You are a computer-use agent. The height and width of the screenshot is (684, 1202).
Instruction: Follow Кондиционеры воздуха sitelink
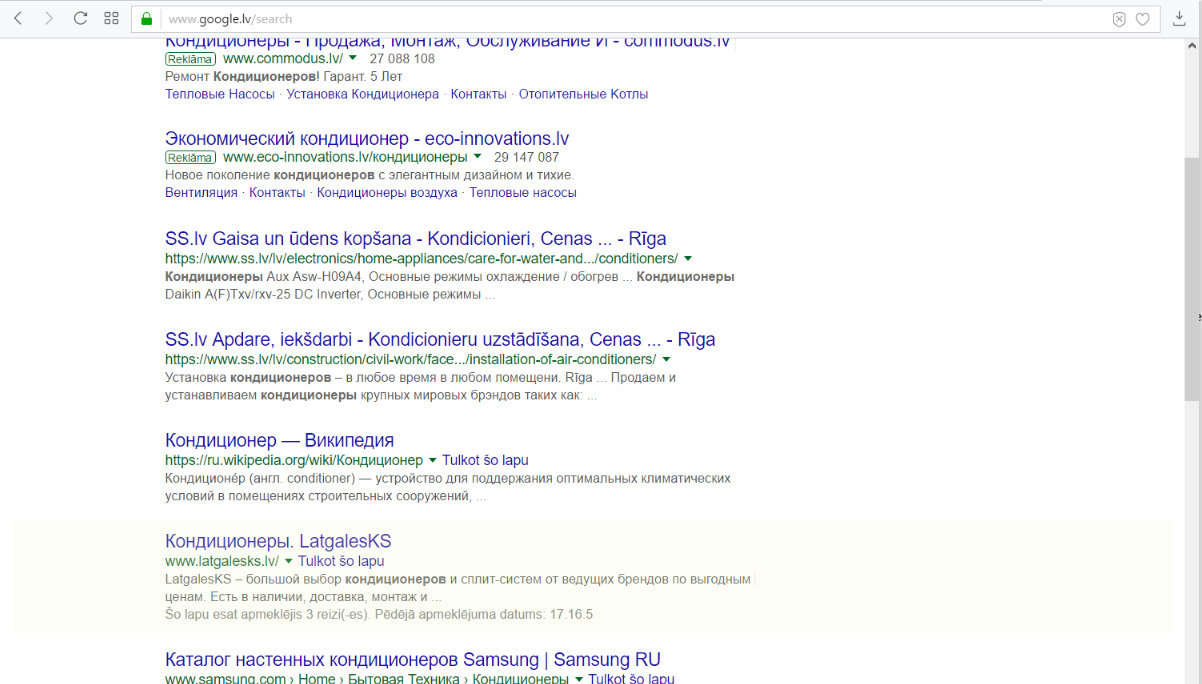pyautogui.click(x=387, y=192)
